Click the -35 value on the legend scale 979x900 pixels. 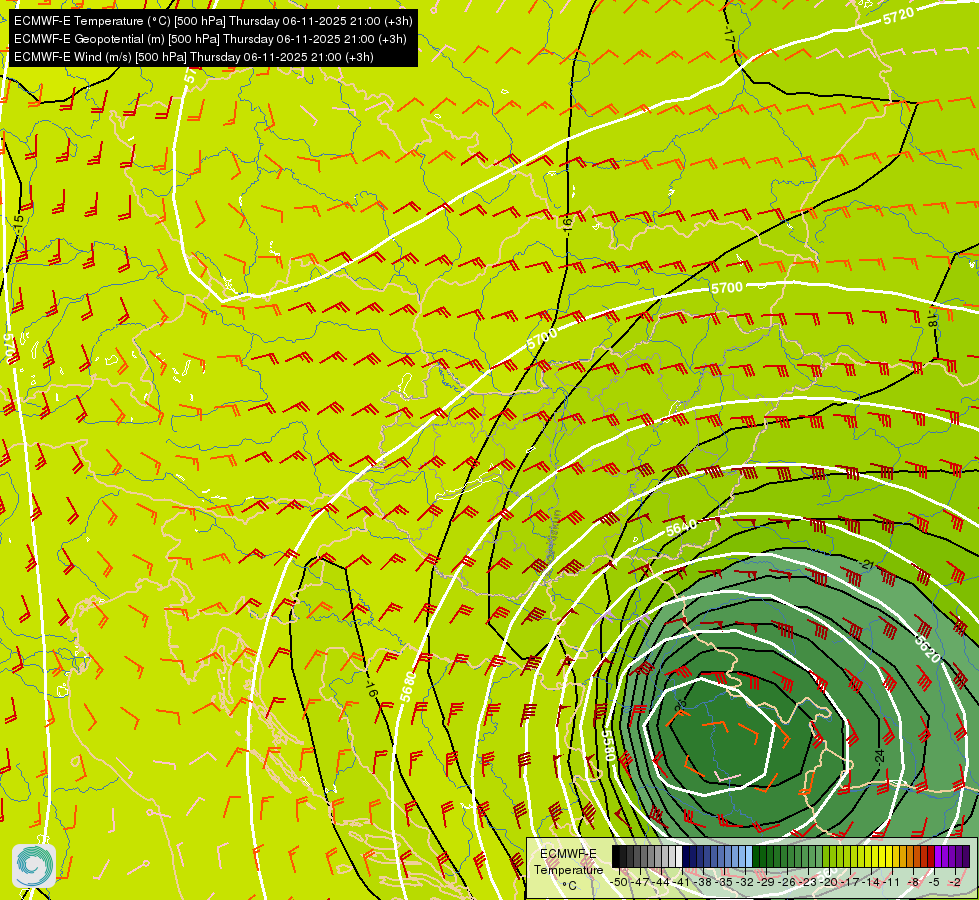tap(724, 882)
